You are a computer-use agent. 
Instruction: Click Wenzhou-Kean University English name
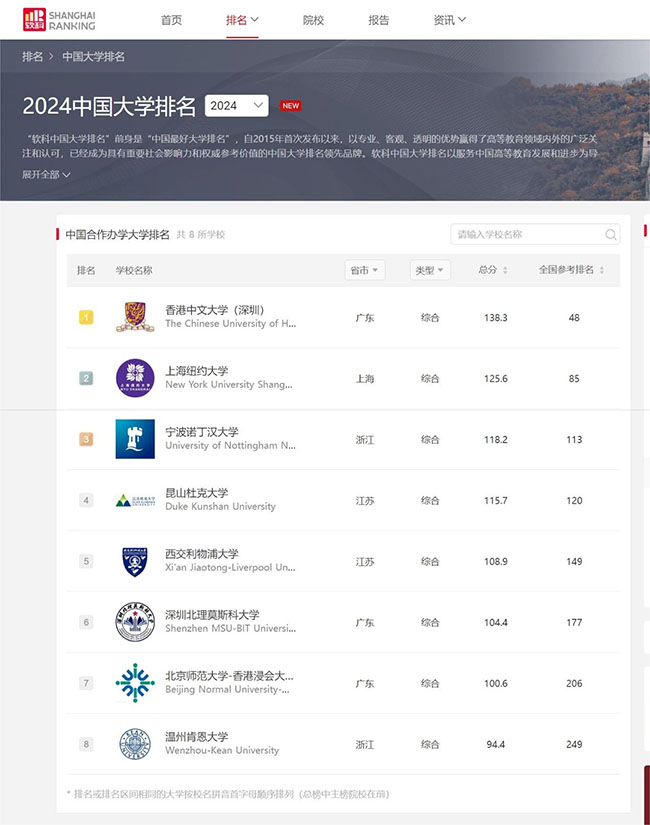[x=222, y=750]
